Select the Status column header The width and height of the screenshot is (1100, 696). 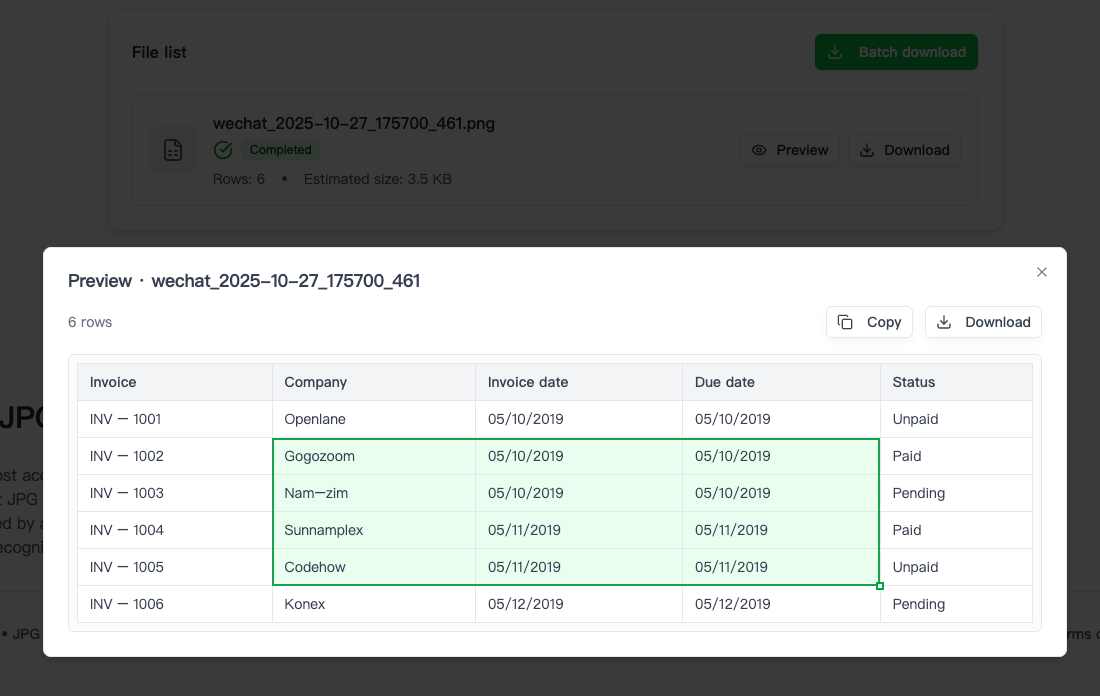tap(914, 382)
